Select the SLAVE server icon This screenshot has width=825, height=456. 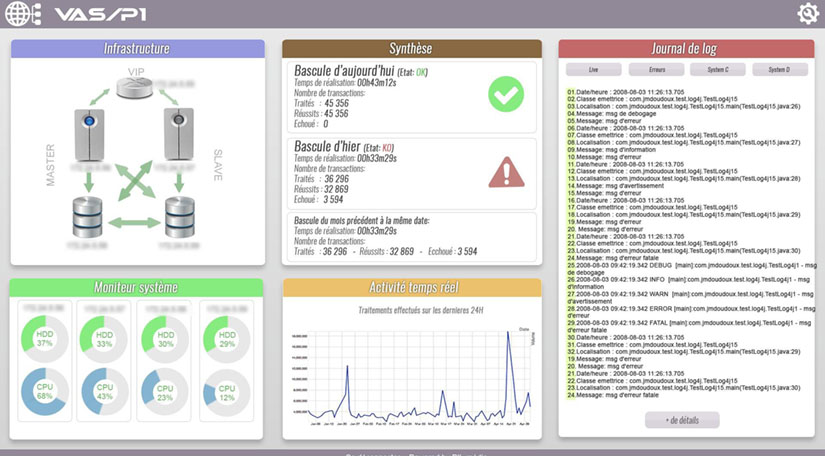[x=179, y=134]
